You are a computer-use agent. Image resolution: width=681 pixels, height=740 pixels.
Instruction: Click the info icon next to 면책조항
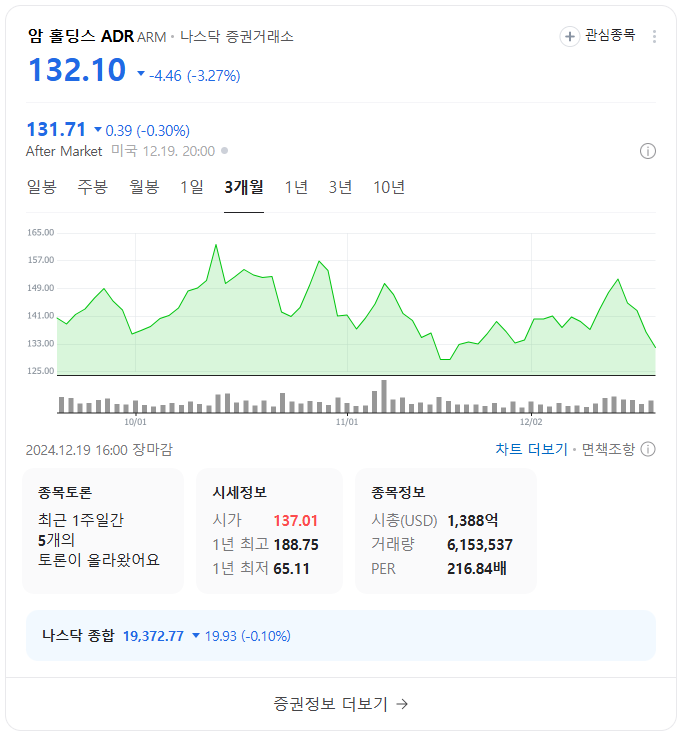pos(648,449)
